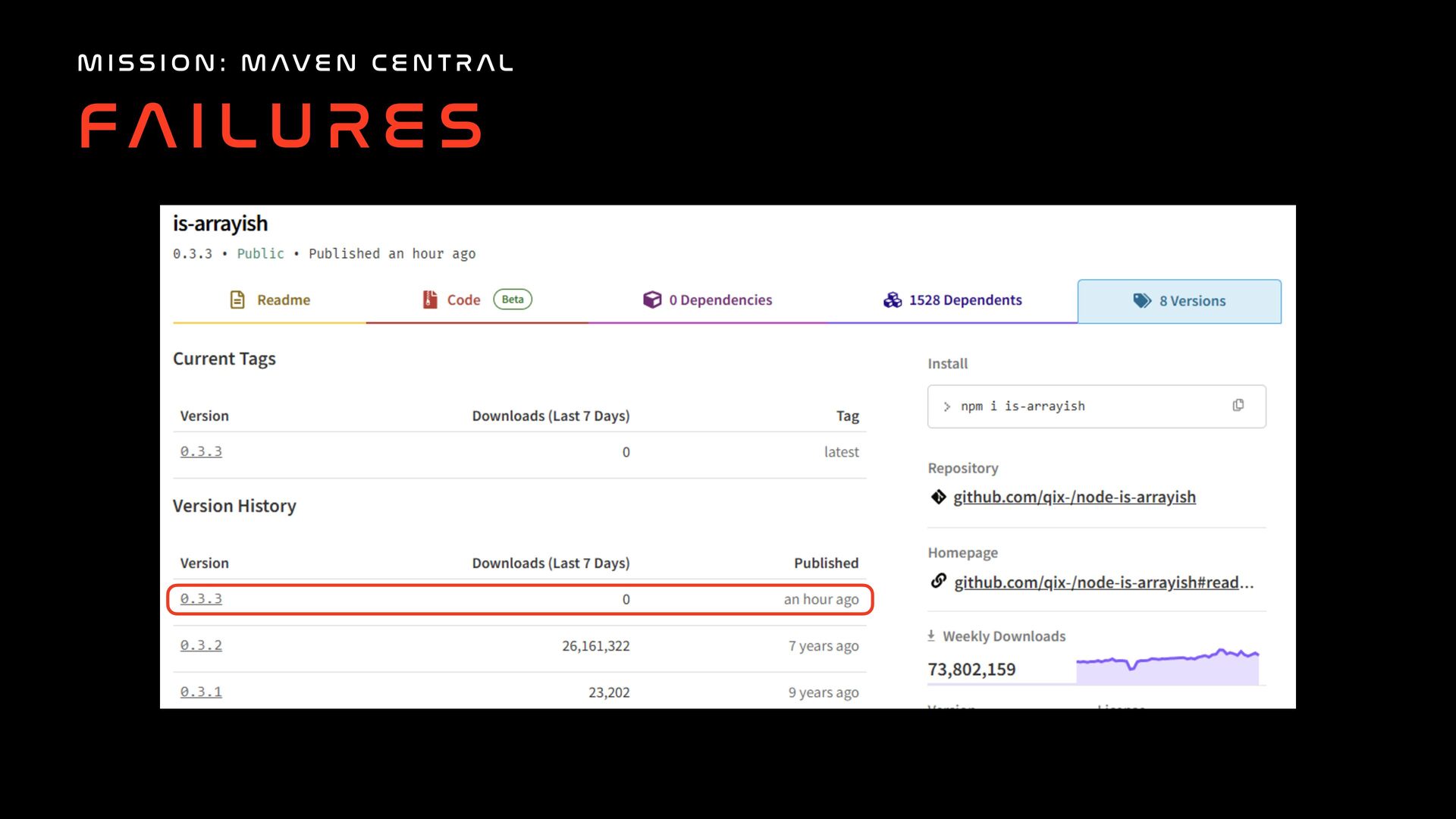
Task: Click the git repository diamond icon
Action: 939,497
